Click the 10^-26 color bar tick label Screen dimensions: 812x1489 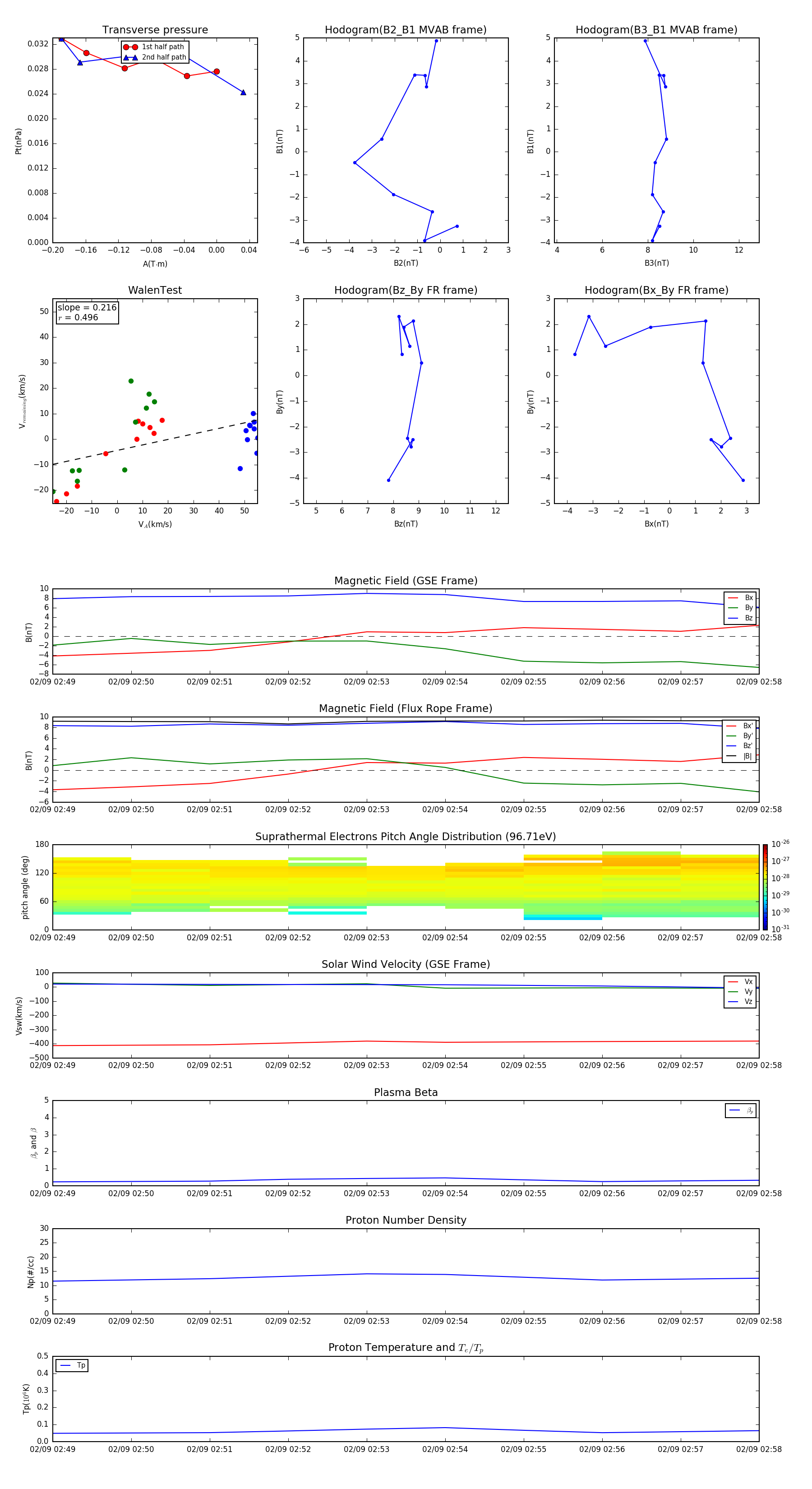(780, 844)
